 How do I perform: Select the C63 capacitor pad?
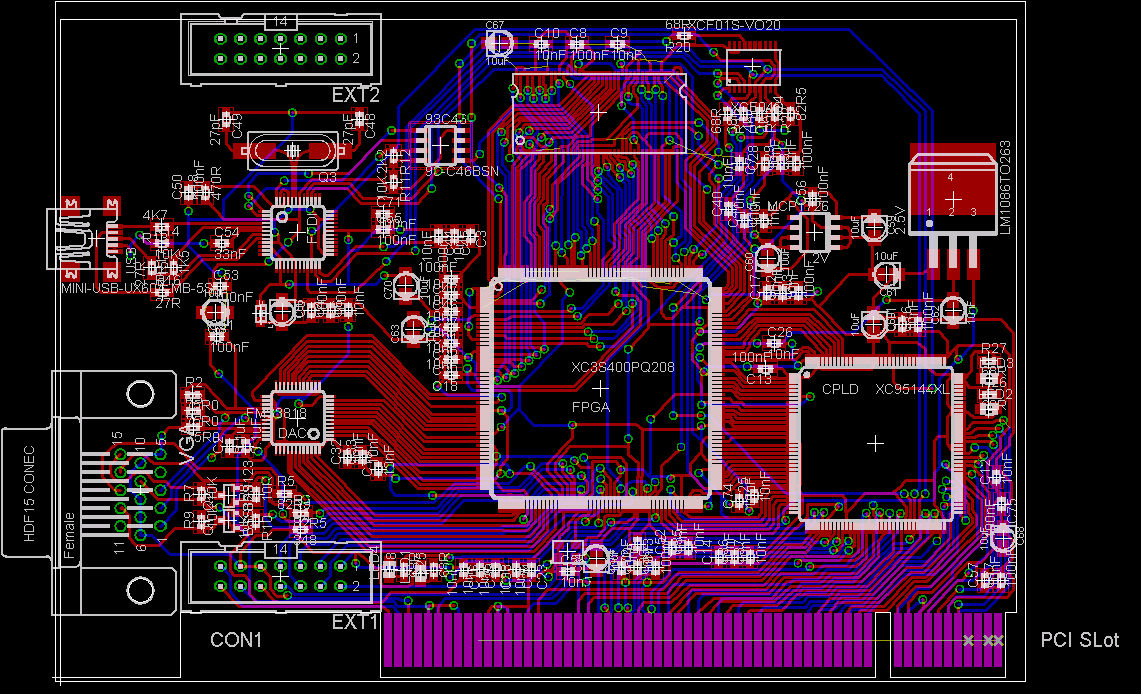pyautogui.click(x=413, y=329)
